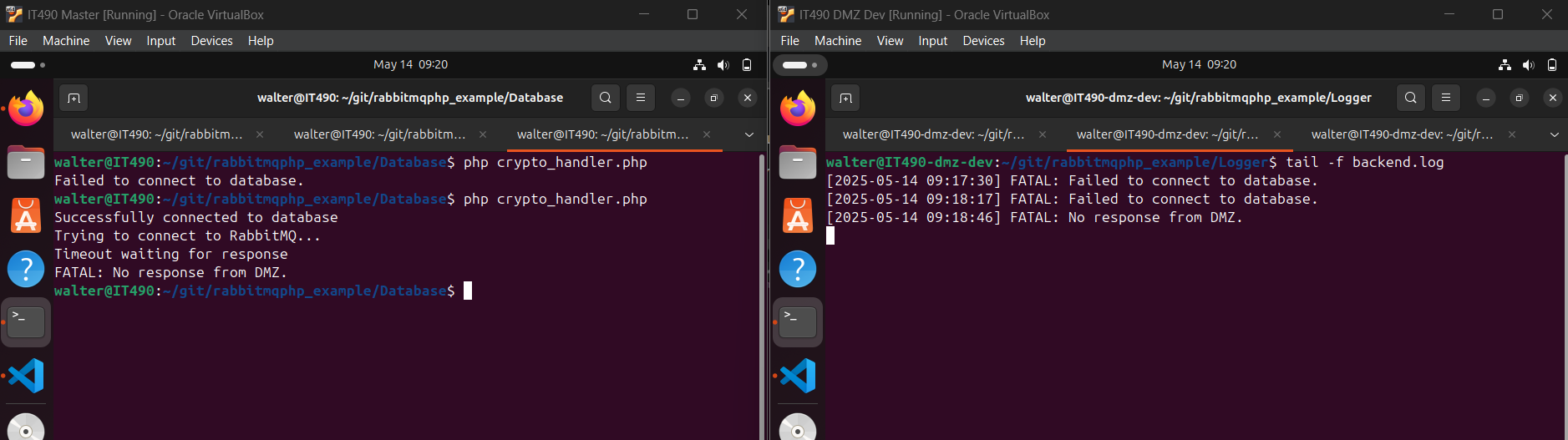Screen dimensions: 1568x440
Task: Click volume icon in DMZ Dev top bar
Action: click(1528, 65)
